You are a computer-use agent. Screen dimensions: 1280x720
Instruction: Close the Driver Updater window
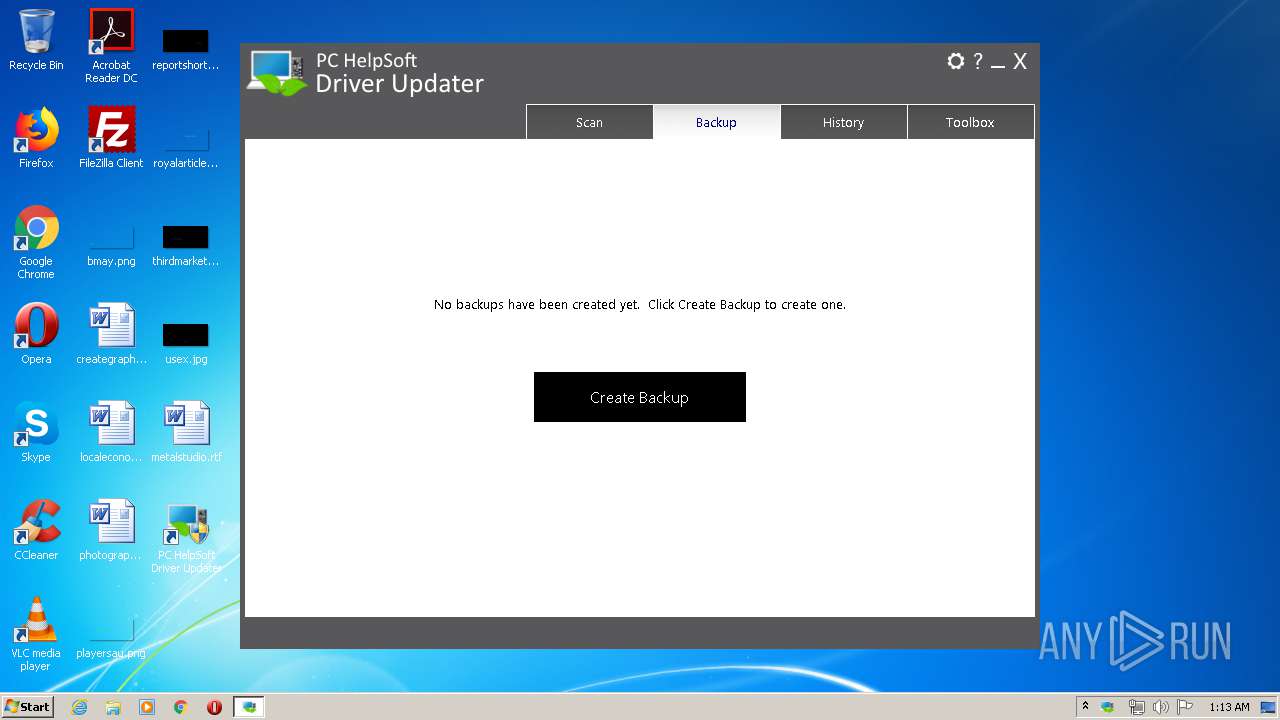coord(1020,61)
